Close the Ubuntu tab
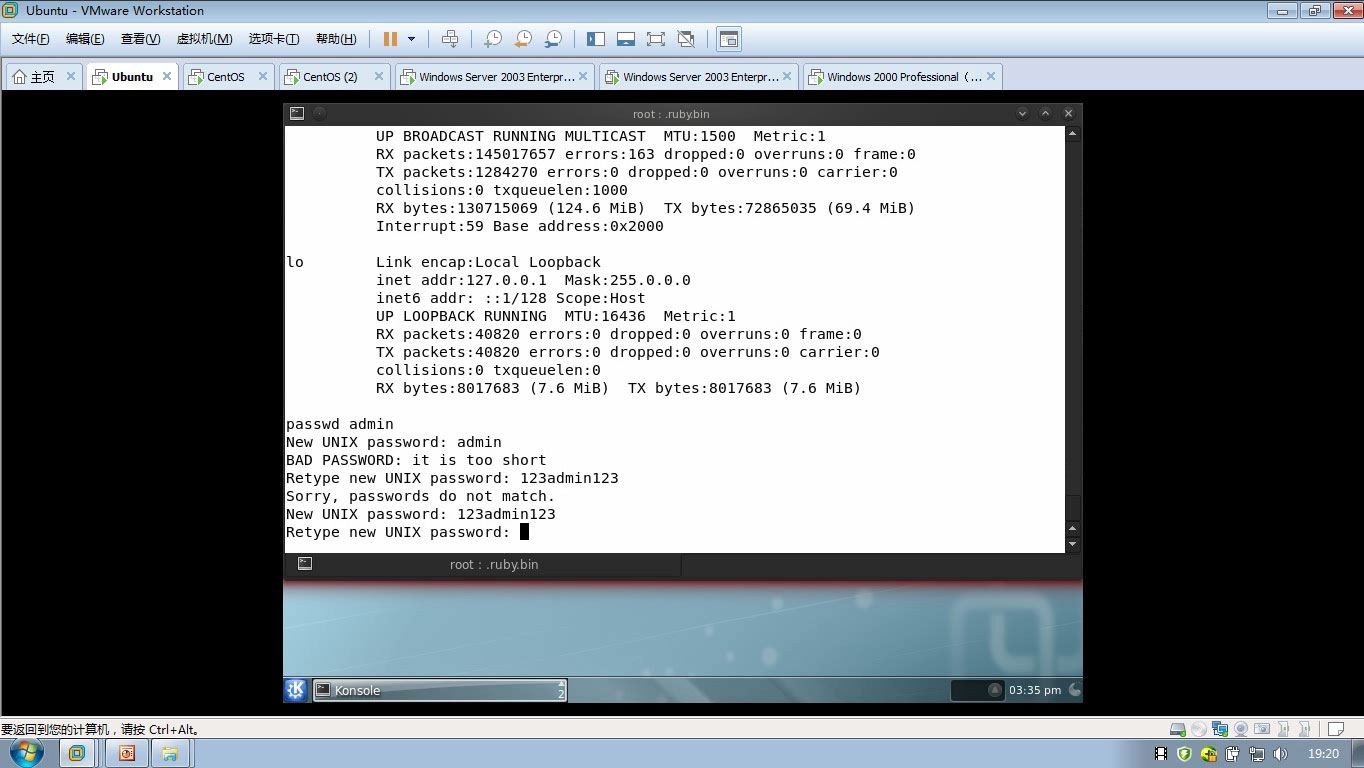This screenshot has width=1364, height=768. (167, 76)
